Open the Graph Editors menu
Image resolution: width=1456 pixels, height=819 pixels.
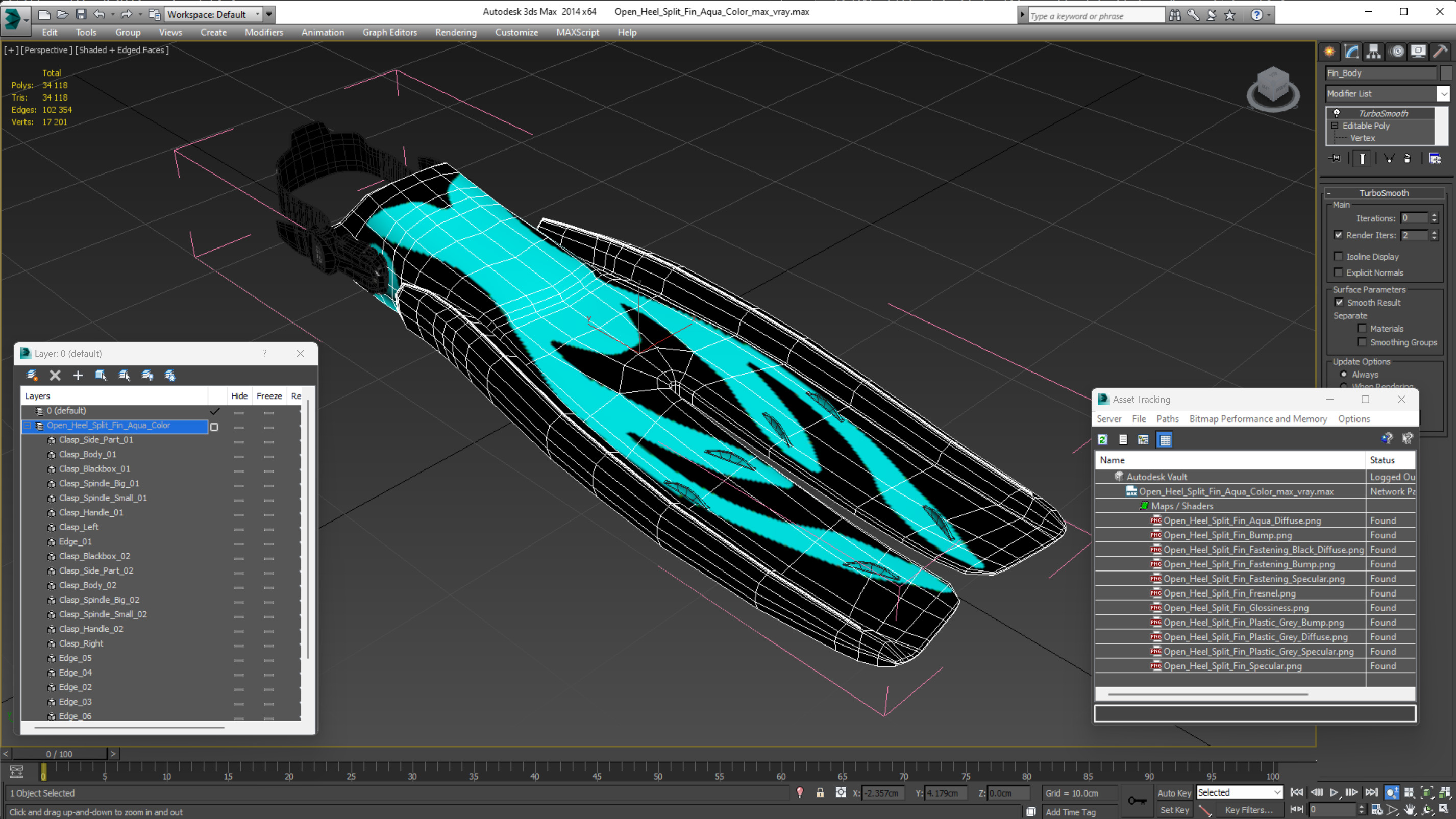pyautogui.click(x=389, y=32)
